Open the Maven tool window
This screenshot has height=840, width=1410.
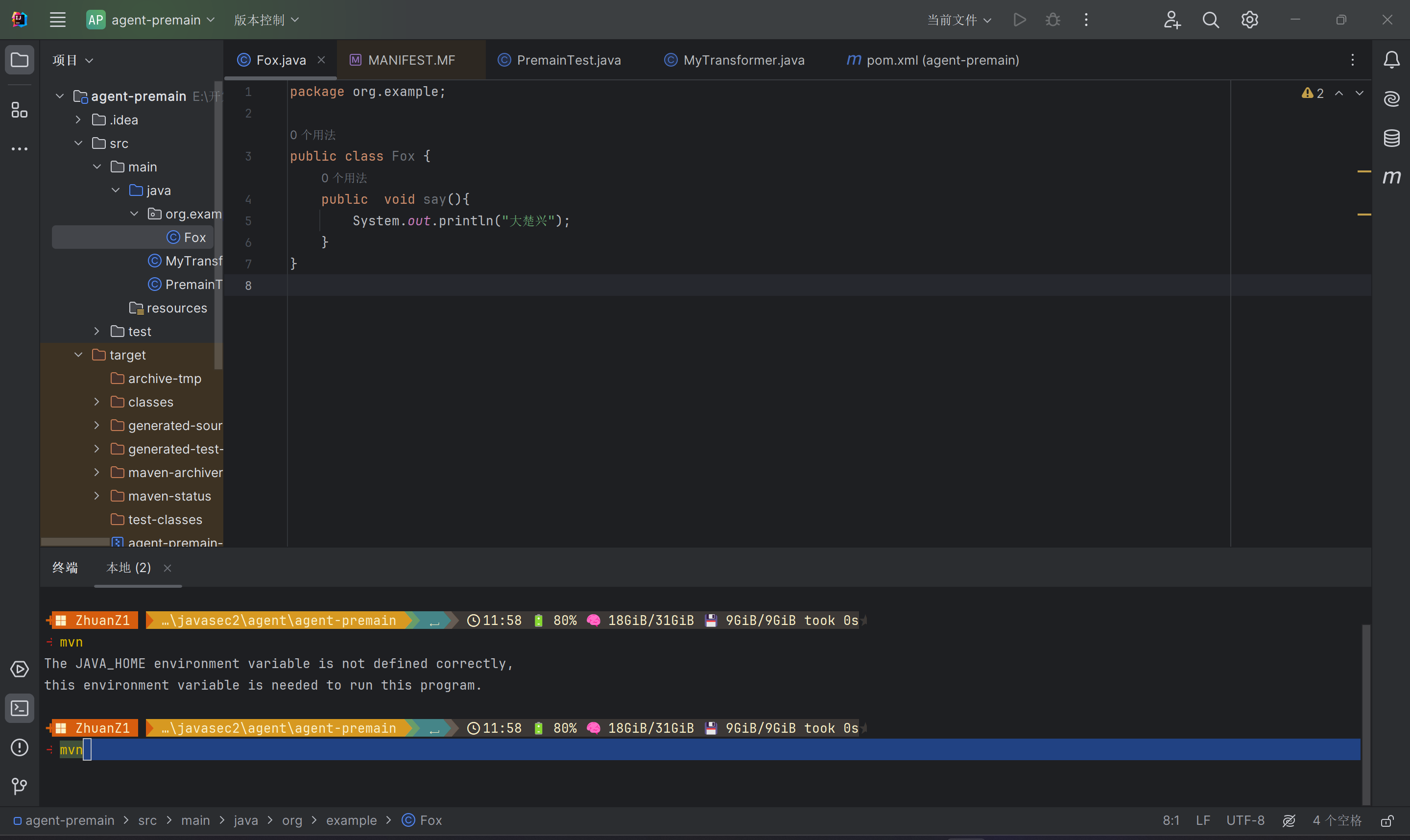point(1391,177)
